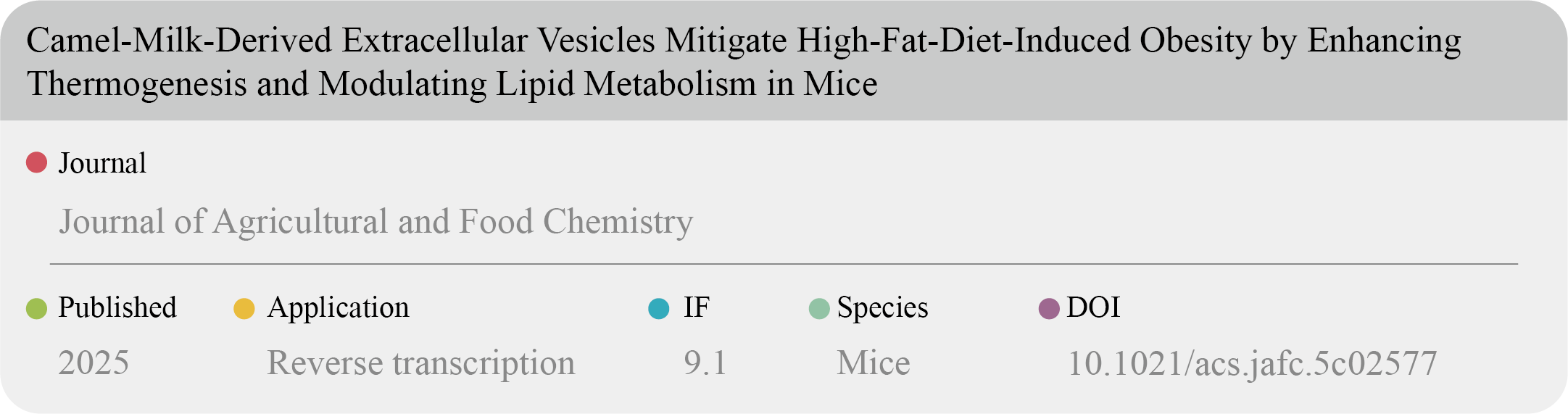Viewport: 1568px width, 414px height.
Task: Click the teal dot beside IF
Action: coord(658,308)
